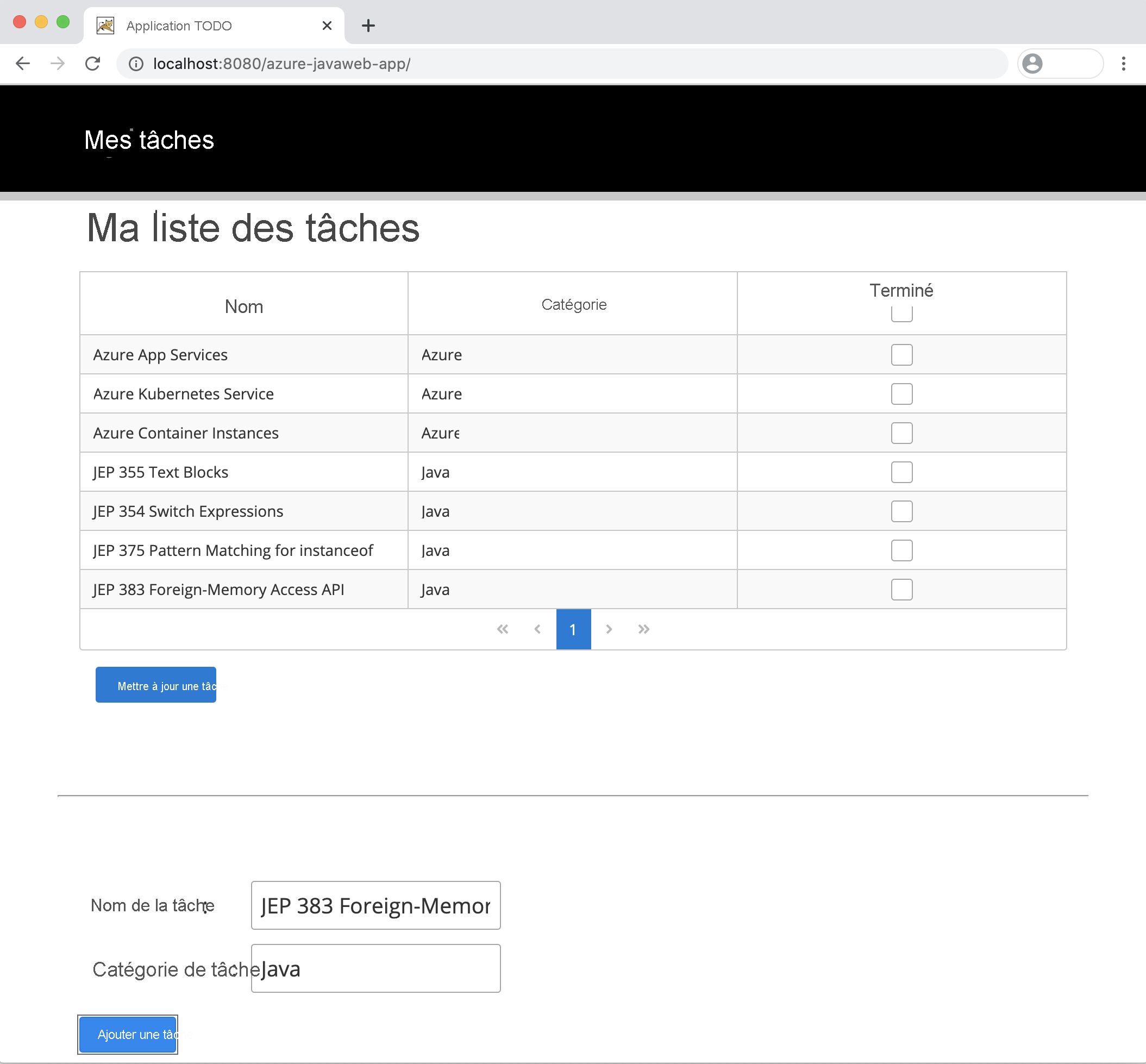The width and height of the screenshot is (1146, 1064).
Task: Click the Ma liste des tâches heading
Action: [253, 228]
